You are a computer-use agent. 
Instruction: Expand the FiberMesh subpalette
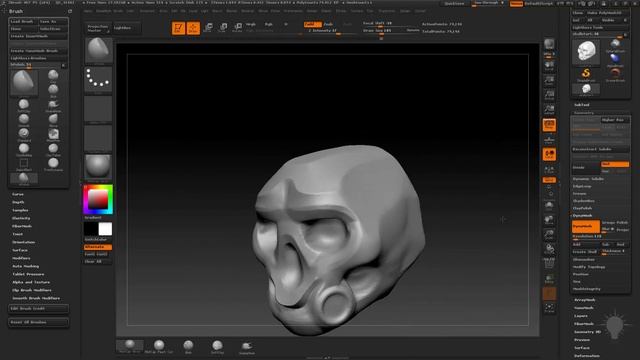[x=584, y=324]
